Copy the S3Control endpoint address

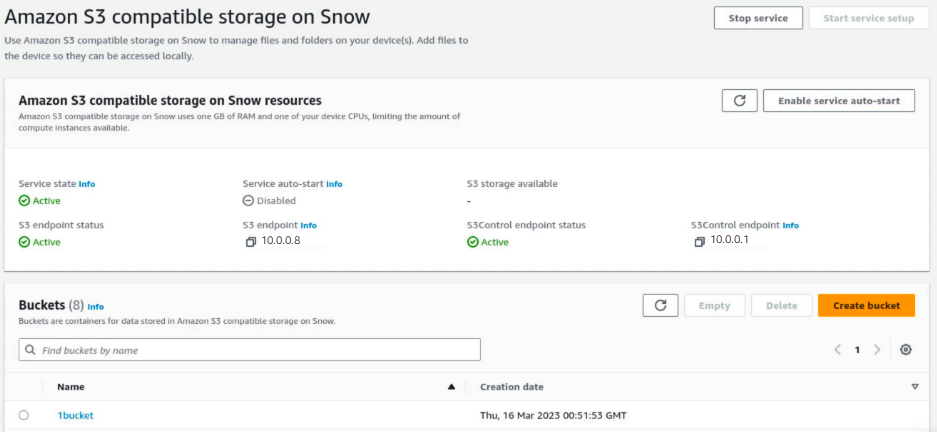click(x=700, y=242)
